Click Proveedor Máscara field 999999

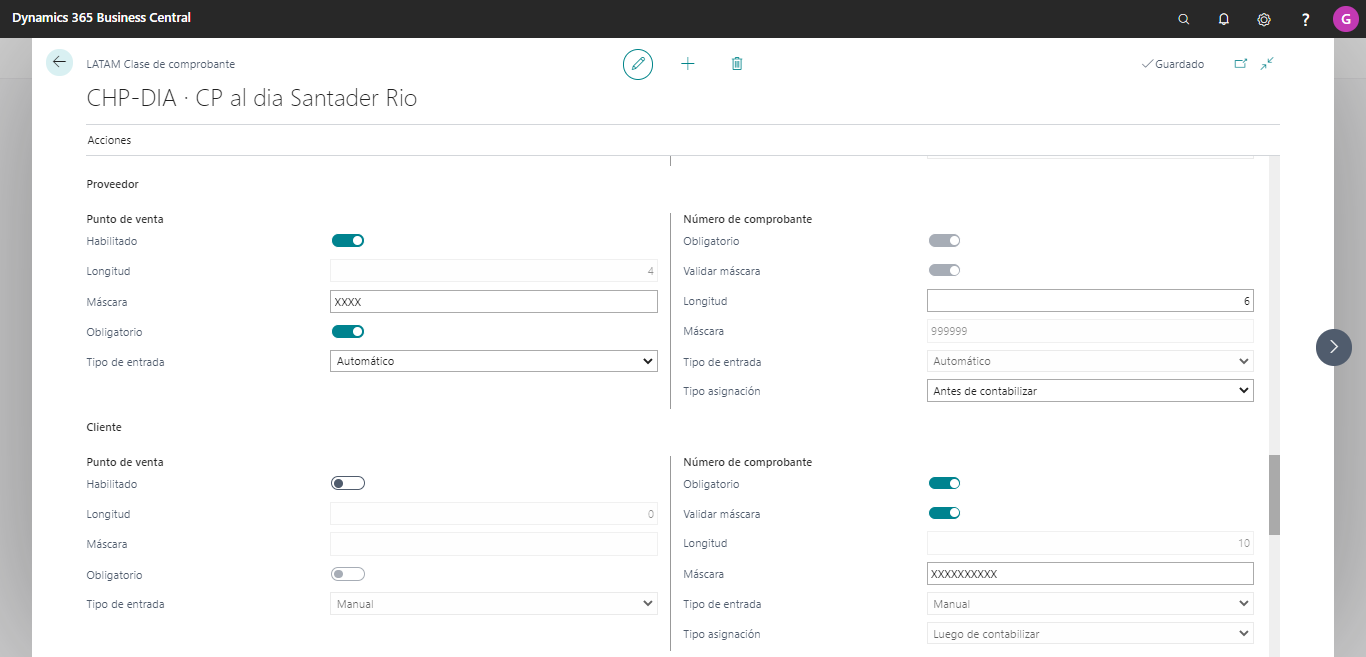point(1090,331)
